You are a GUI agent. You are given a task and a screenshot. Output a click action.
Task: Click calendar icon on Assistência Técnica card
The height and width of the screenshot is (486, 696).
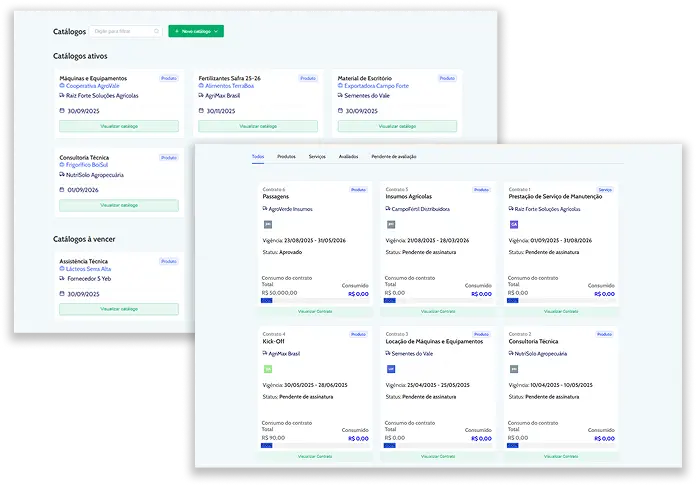[x=62, y=293]
